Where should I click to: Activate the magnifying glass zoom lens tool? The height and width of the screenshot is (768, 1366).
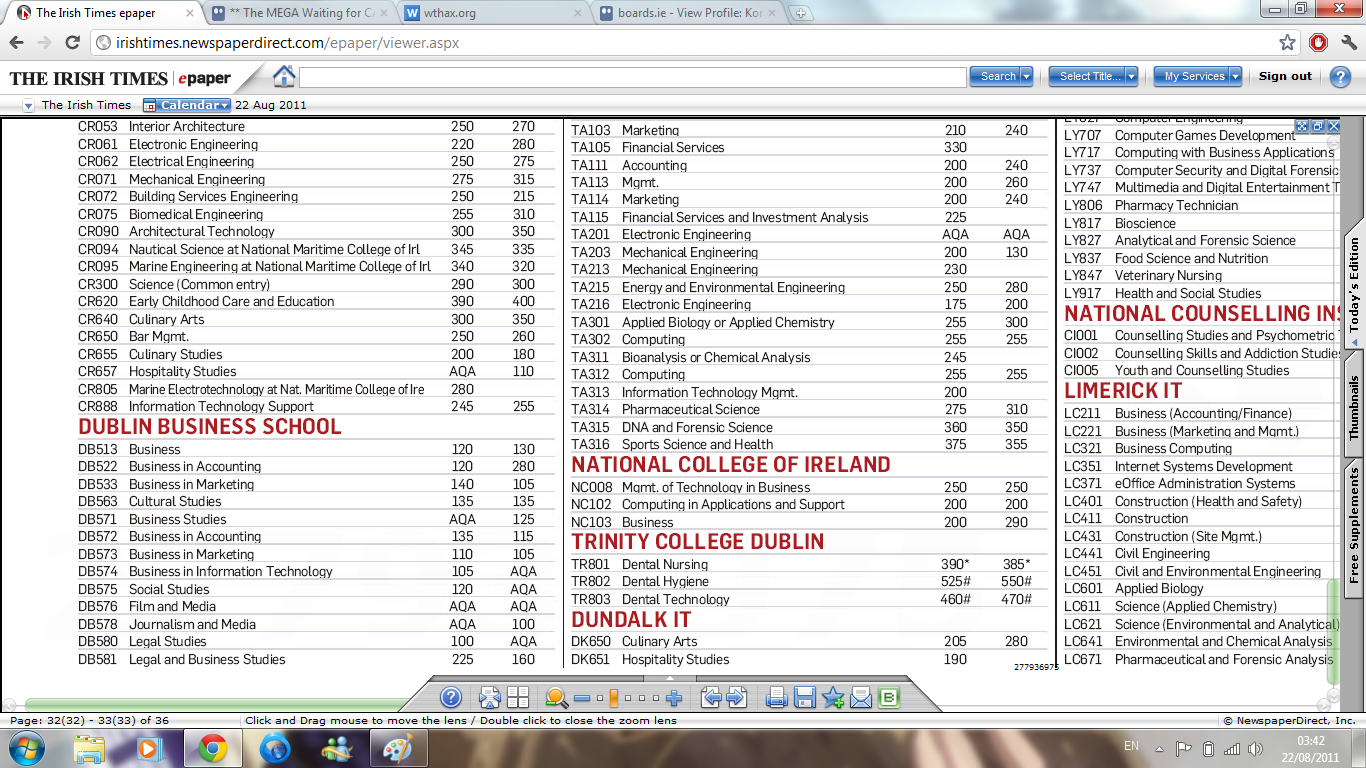556,698
